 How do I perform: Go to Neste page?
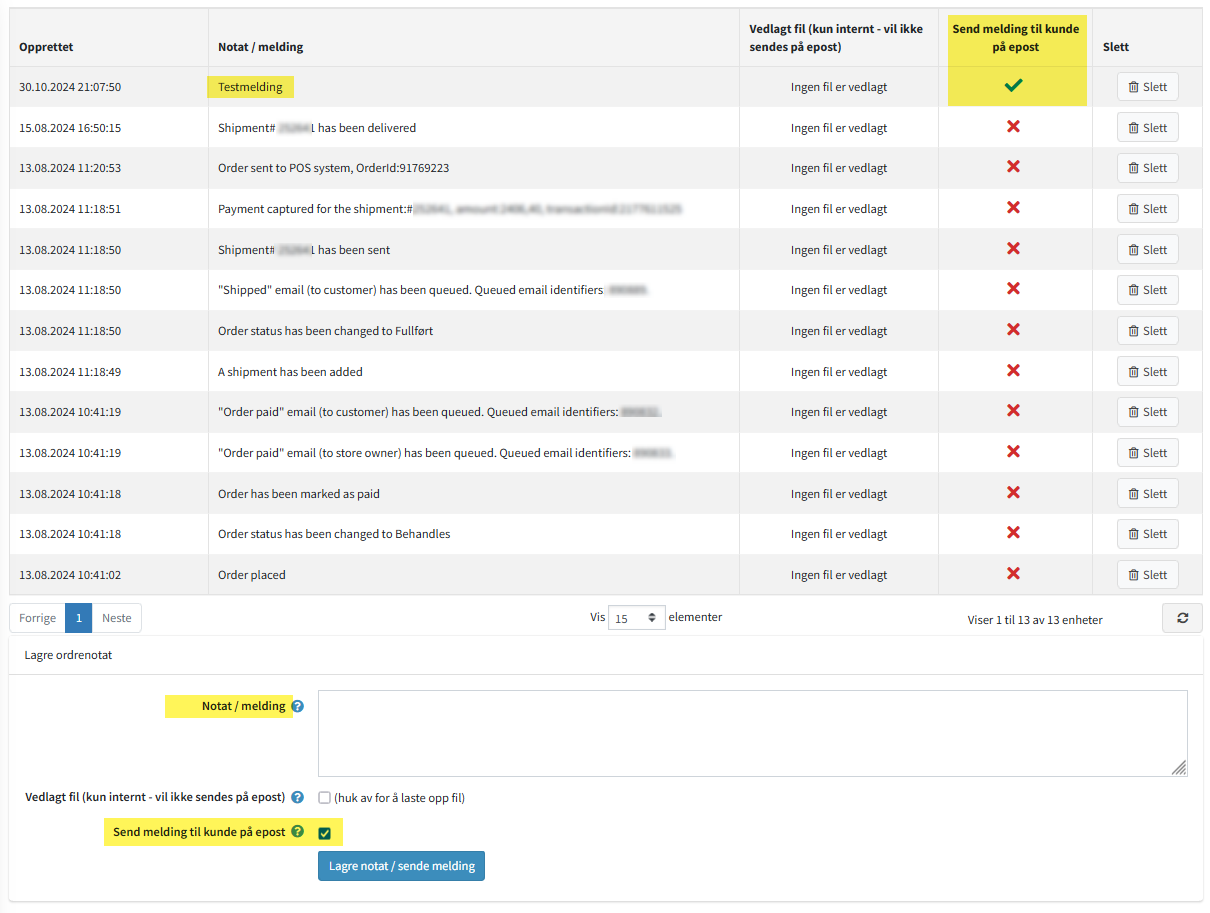tap(117, 618)
